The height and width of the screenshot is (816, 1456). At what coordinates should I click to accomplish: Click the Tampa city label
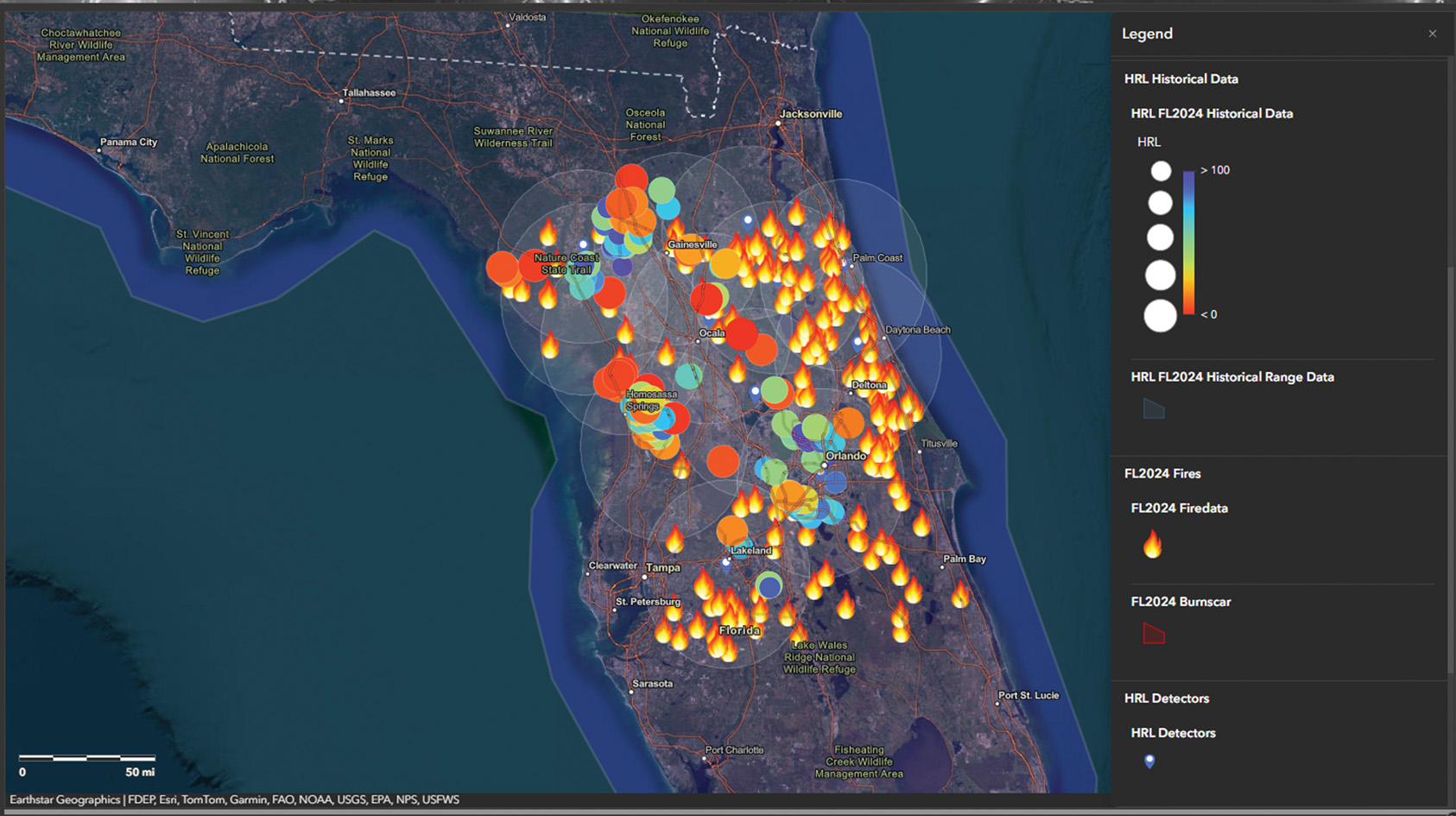tap(662, 567)
